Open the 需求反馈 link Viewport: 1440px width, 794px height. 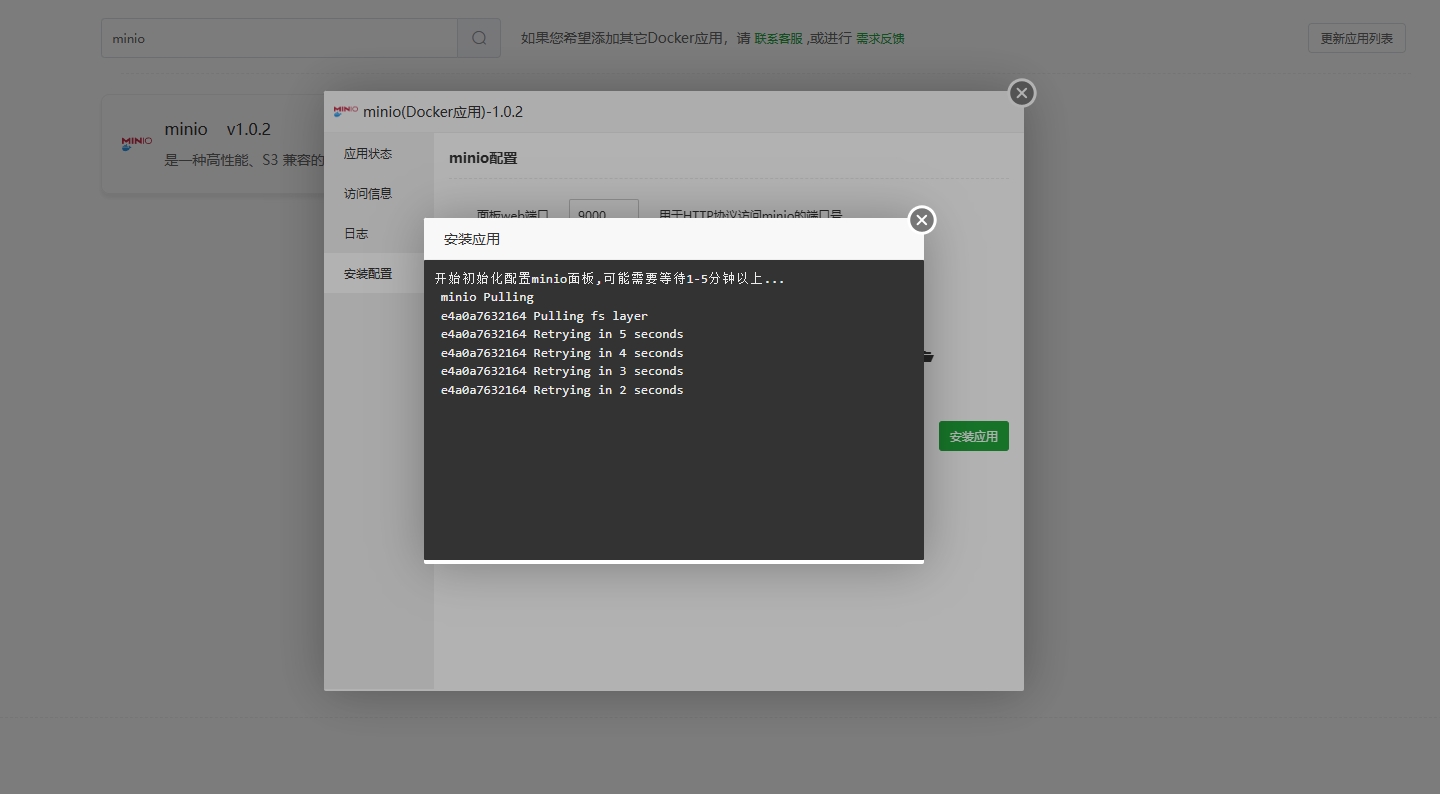tap(880, 38)
